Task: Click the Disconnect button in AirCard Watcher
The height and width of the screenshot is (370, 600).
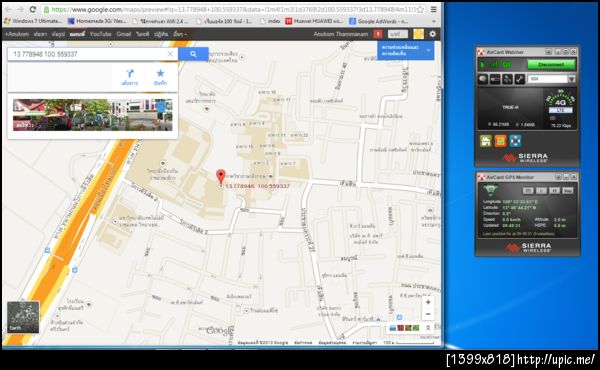Action: point(551,65)
